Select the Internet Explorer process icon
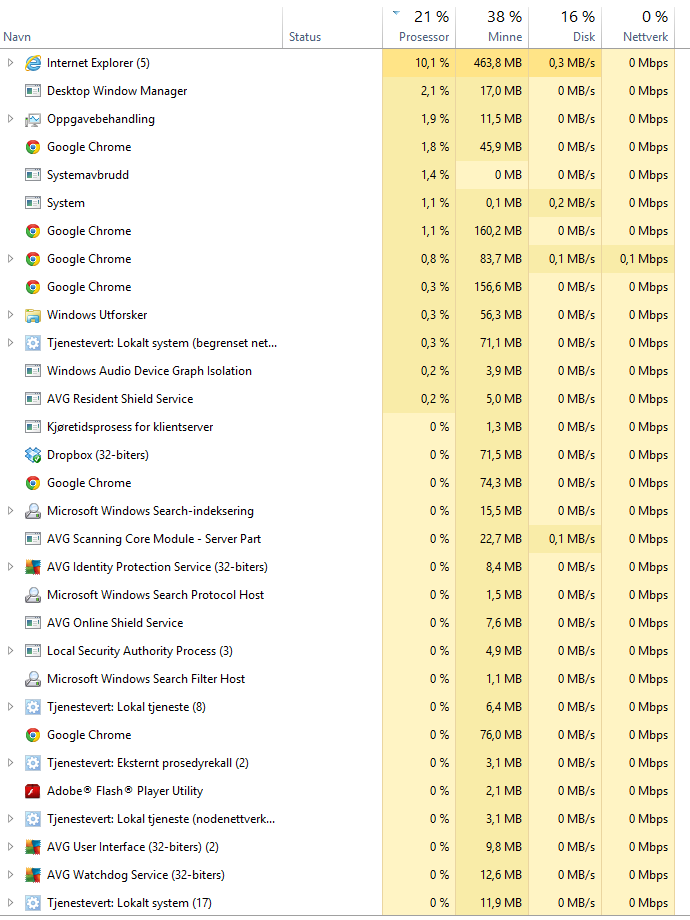This screenshot has width=690, height=920. 33,63
